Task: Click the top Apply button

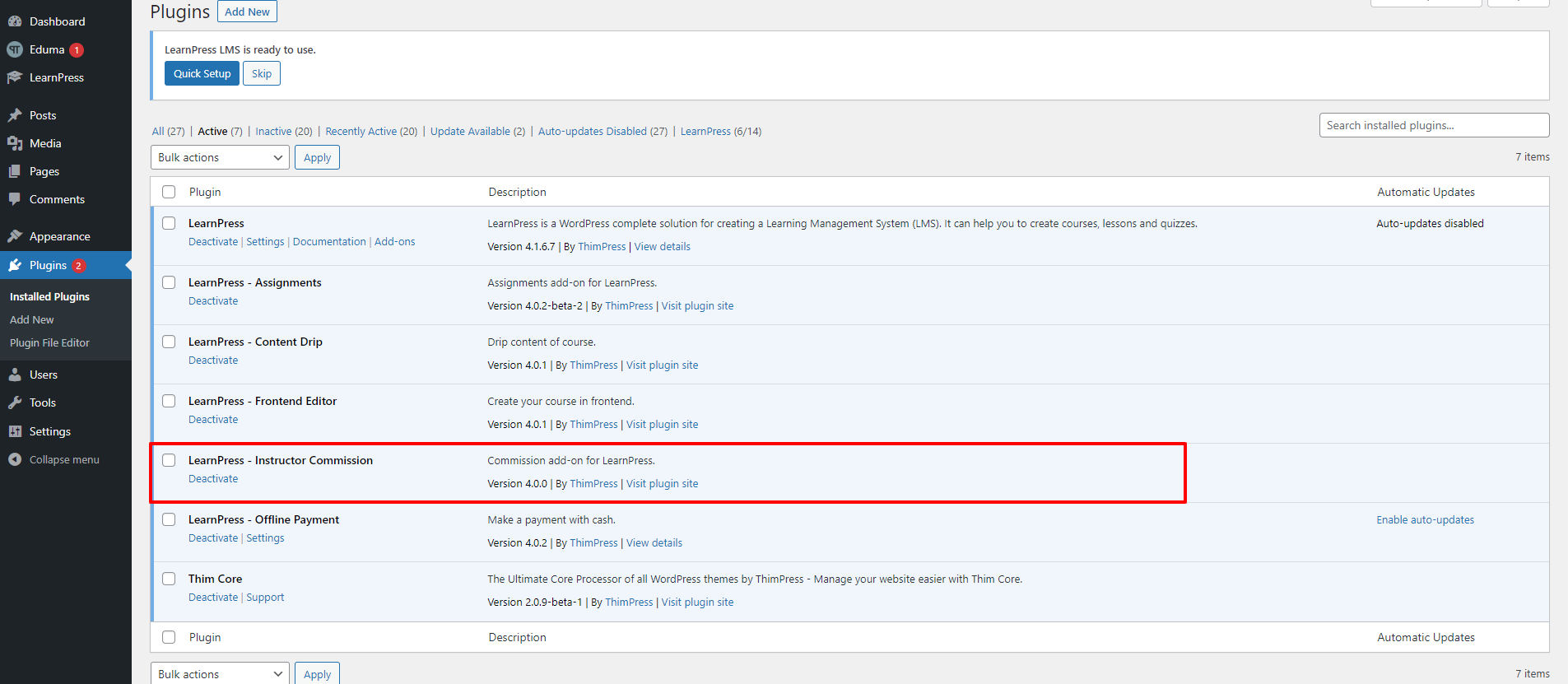Action: pos(317,157)
